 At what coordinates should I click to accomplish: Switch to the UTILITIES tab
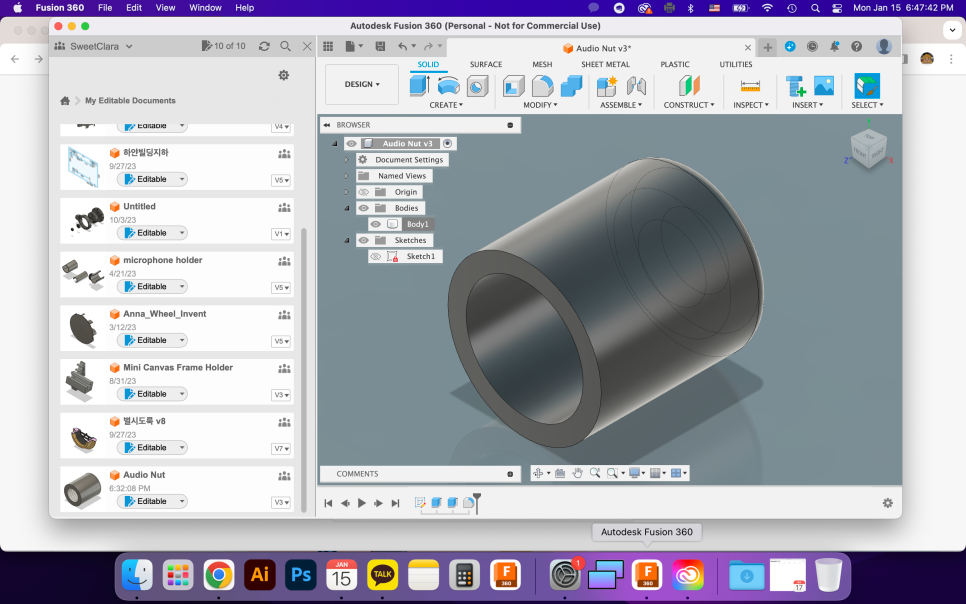pos(736,64)
